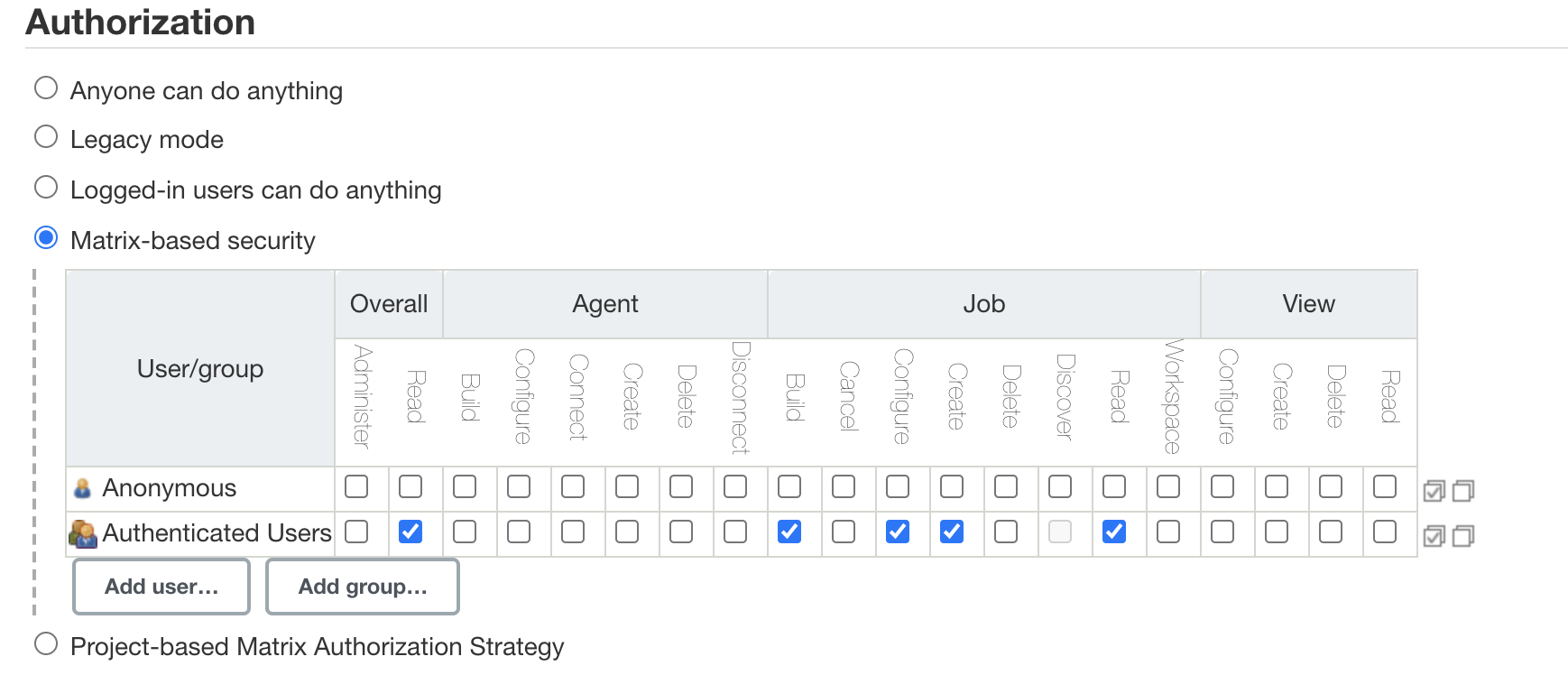Click unselect-all icon for Authenticated Users row
Screen dimensions: 1568x675
click(1463, 536)
